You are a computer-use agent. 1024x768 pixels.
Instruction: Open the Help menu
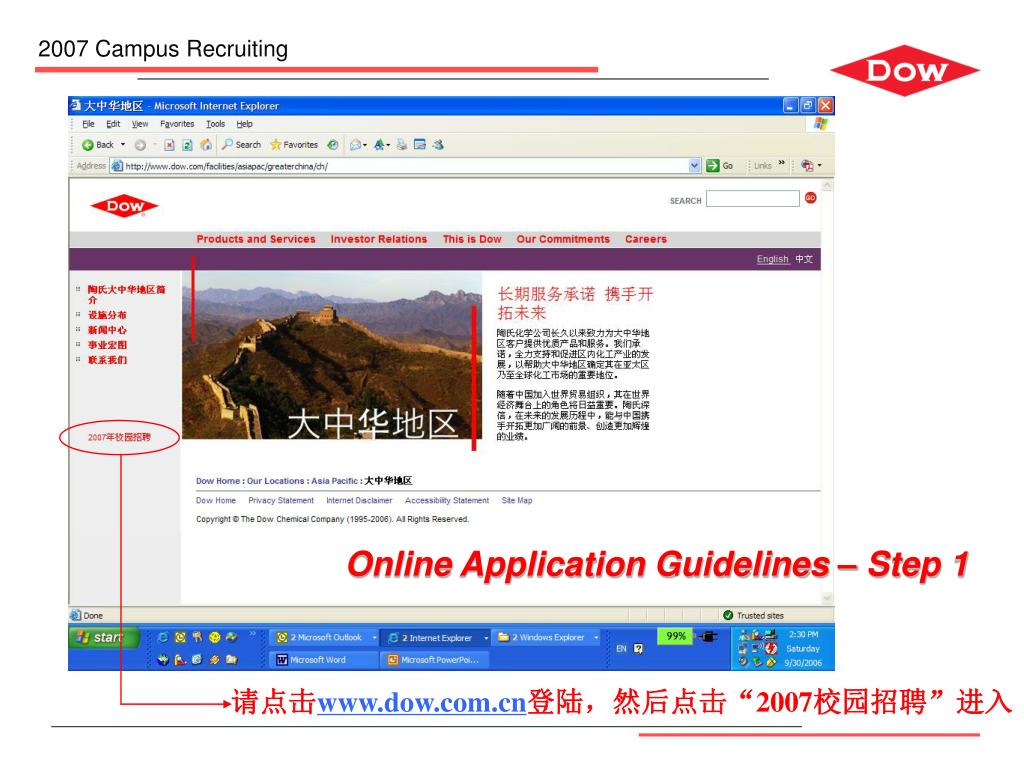(244, 124)
